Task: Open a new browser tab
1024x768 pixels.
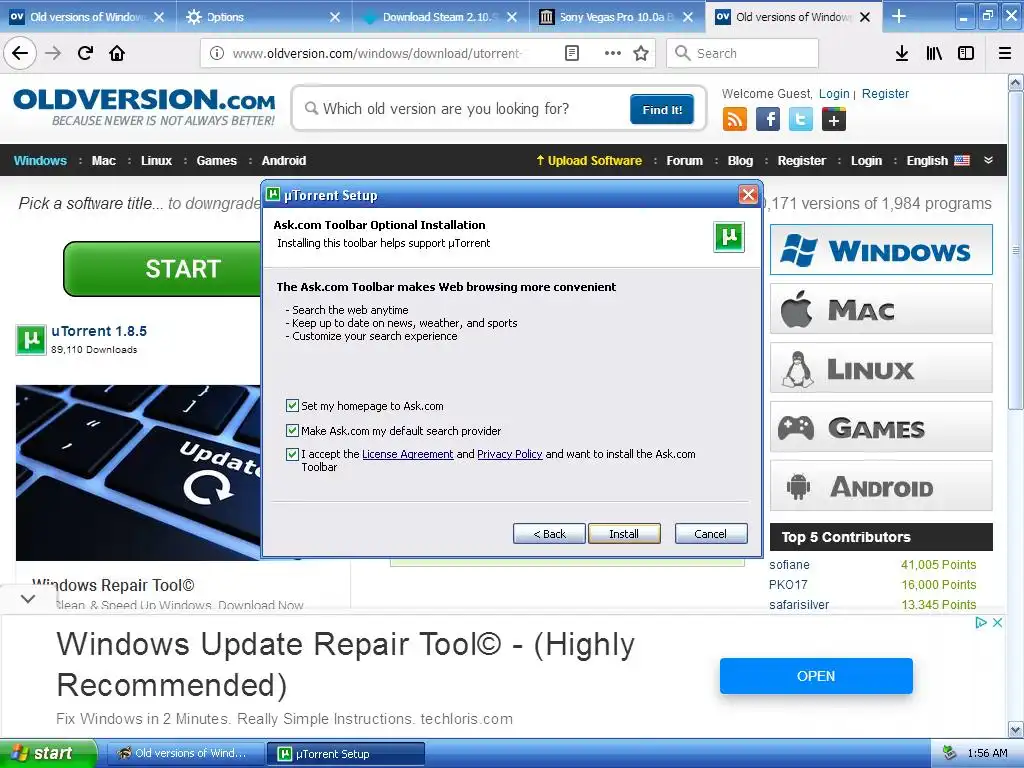Action: 899,16
